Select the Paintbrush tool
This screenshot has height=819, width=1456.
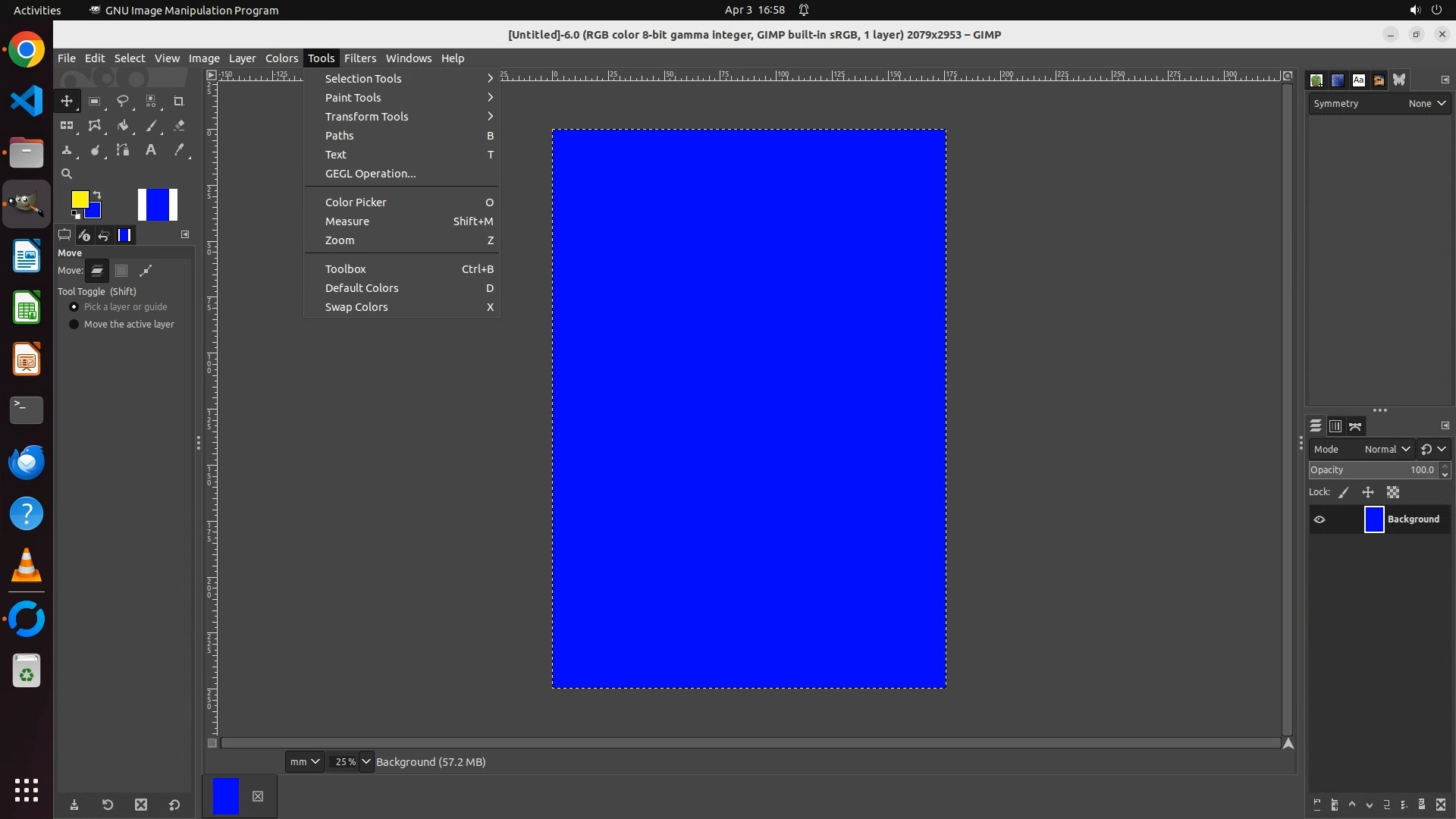pos(151,125)
